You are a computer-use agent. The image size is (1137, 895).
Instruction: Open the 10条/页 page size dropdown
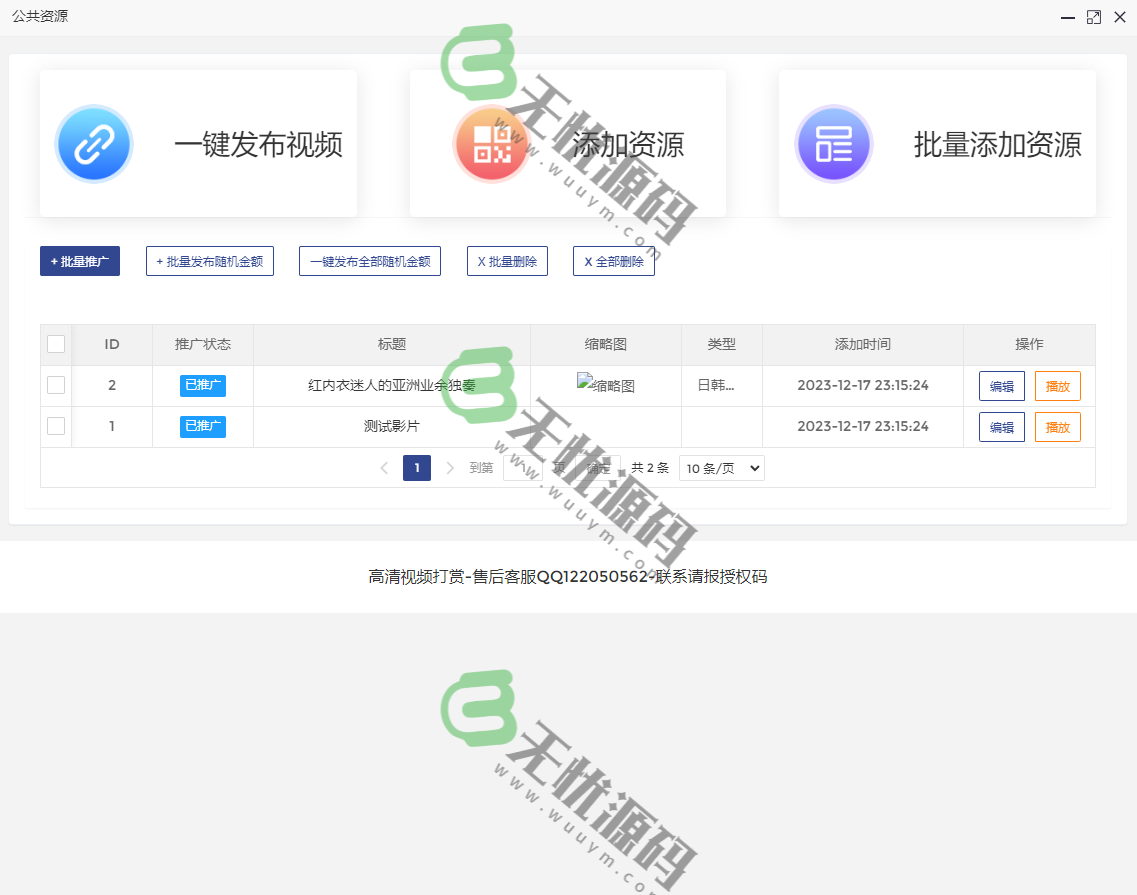tap(721, 467)
